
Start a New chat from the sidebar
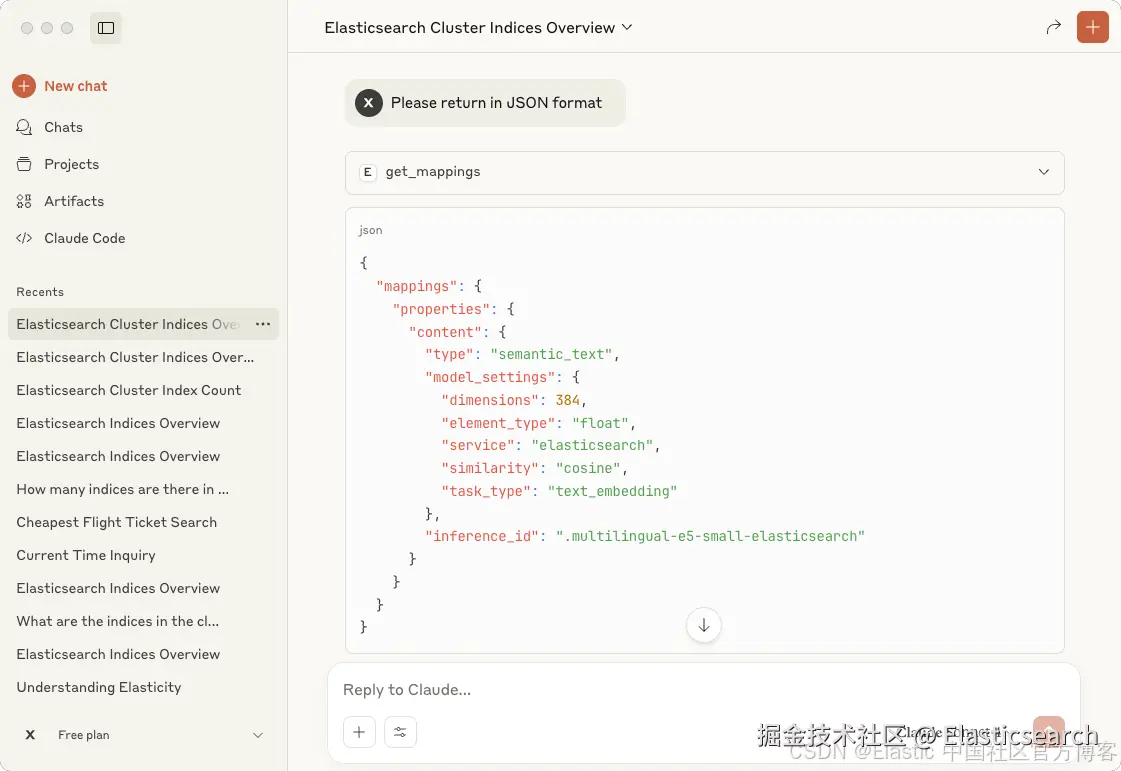tap(60, 86)
